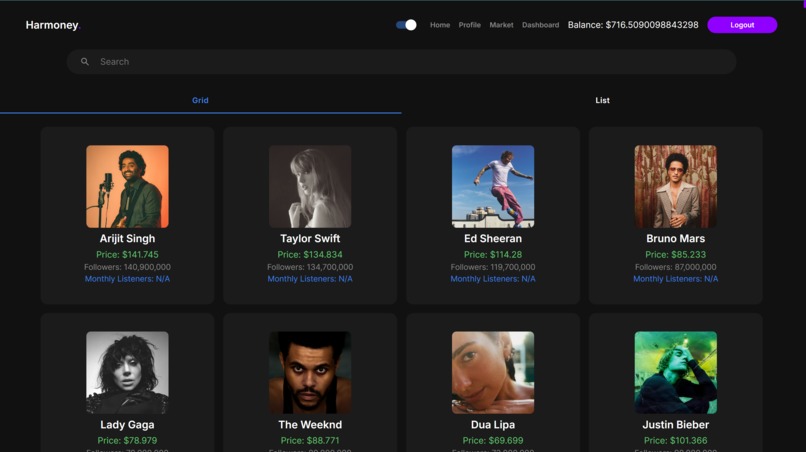This screenshot has width=806, height=452.
Task: Open the Market navigation link
Action: (x=501, y=25)
